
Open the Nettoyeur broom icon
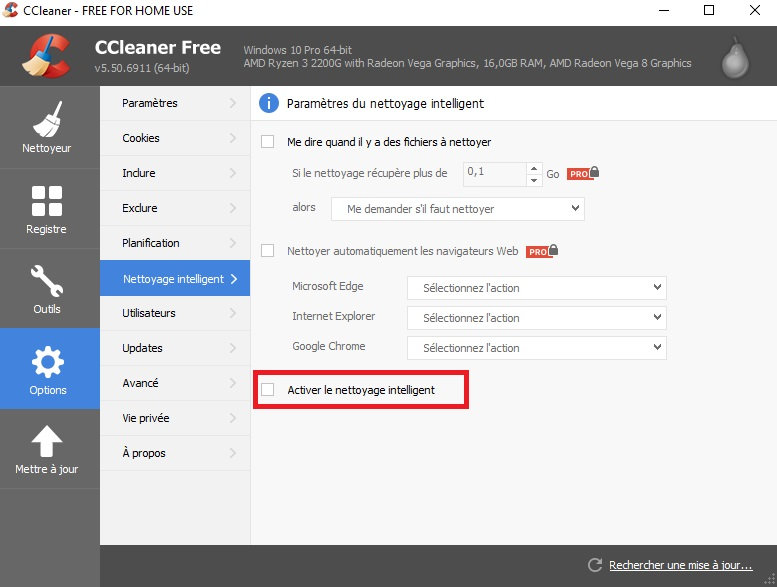48,120
